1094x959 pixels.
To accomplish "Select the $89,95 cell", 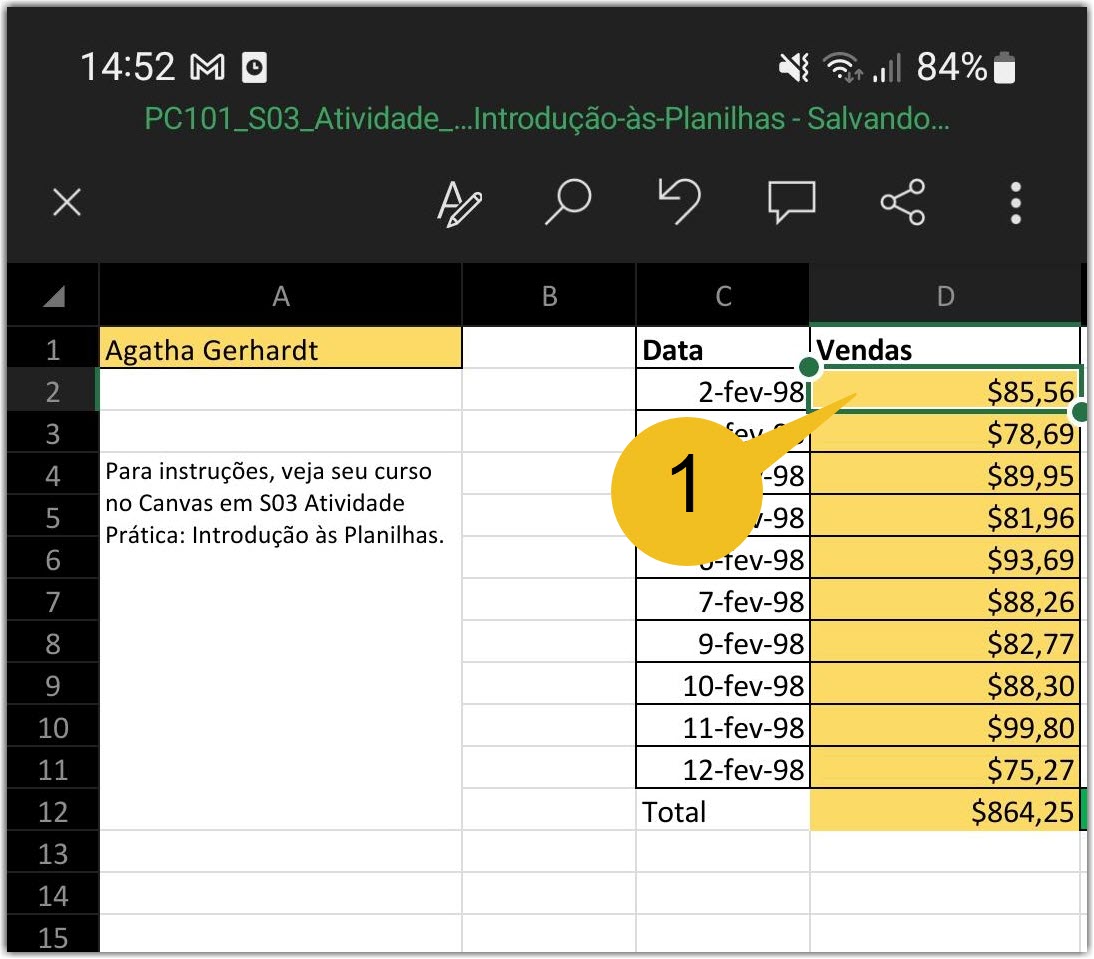I will (945, 475).
